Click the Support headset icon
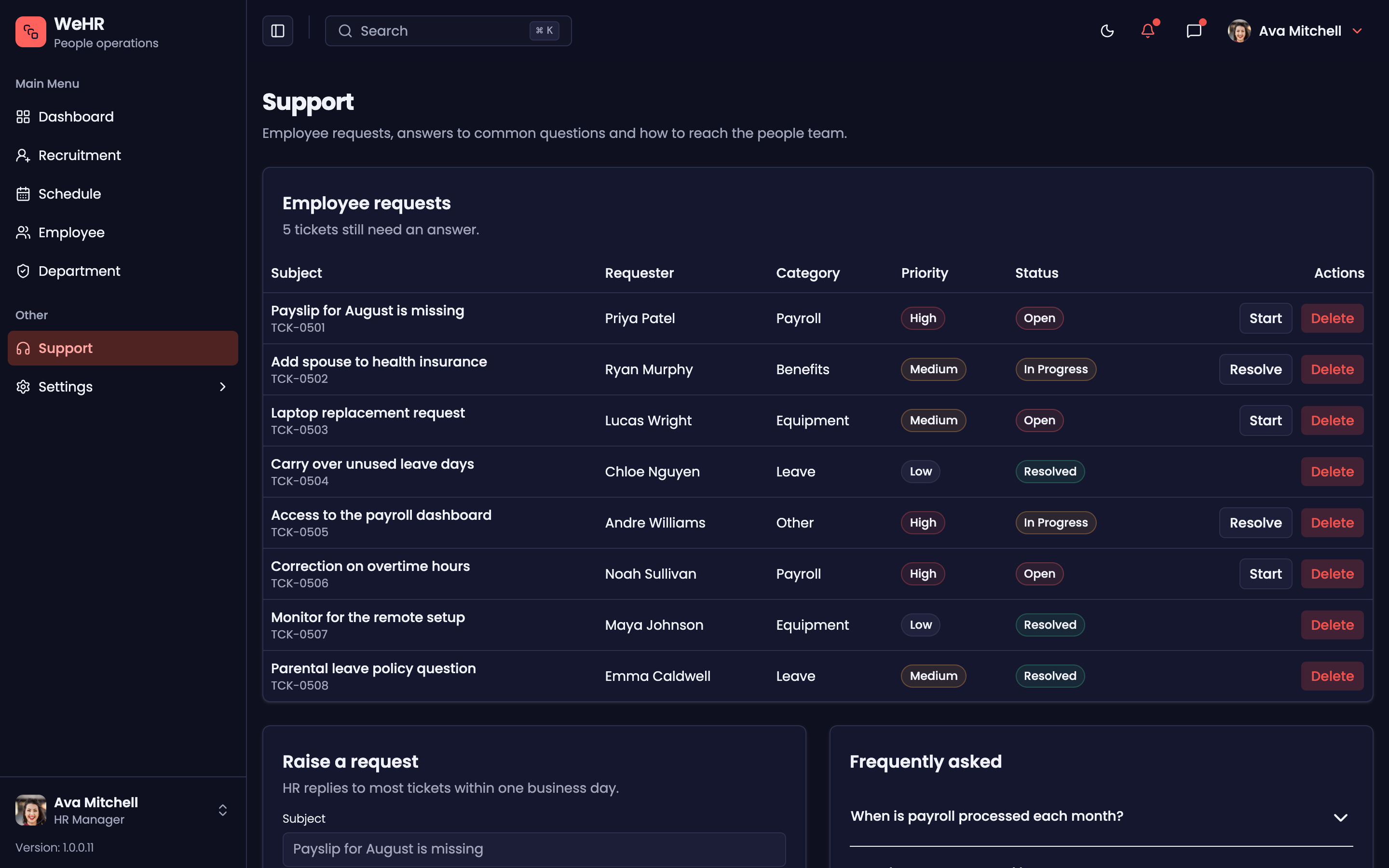This screenshot has width=1389, height=868. [23, 349]
